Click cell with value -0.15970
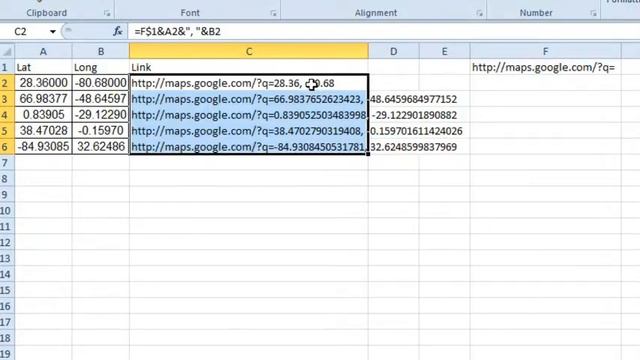The width and height of the screenshot is (640, 360). 101,131
